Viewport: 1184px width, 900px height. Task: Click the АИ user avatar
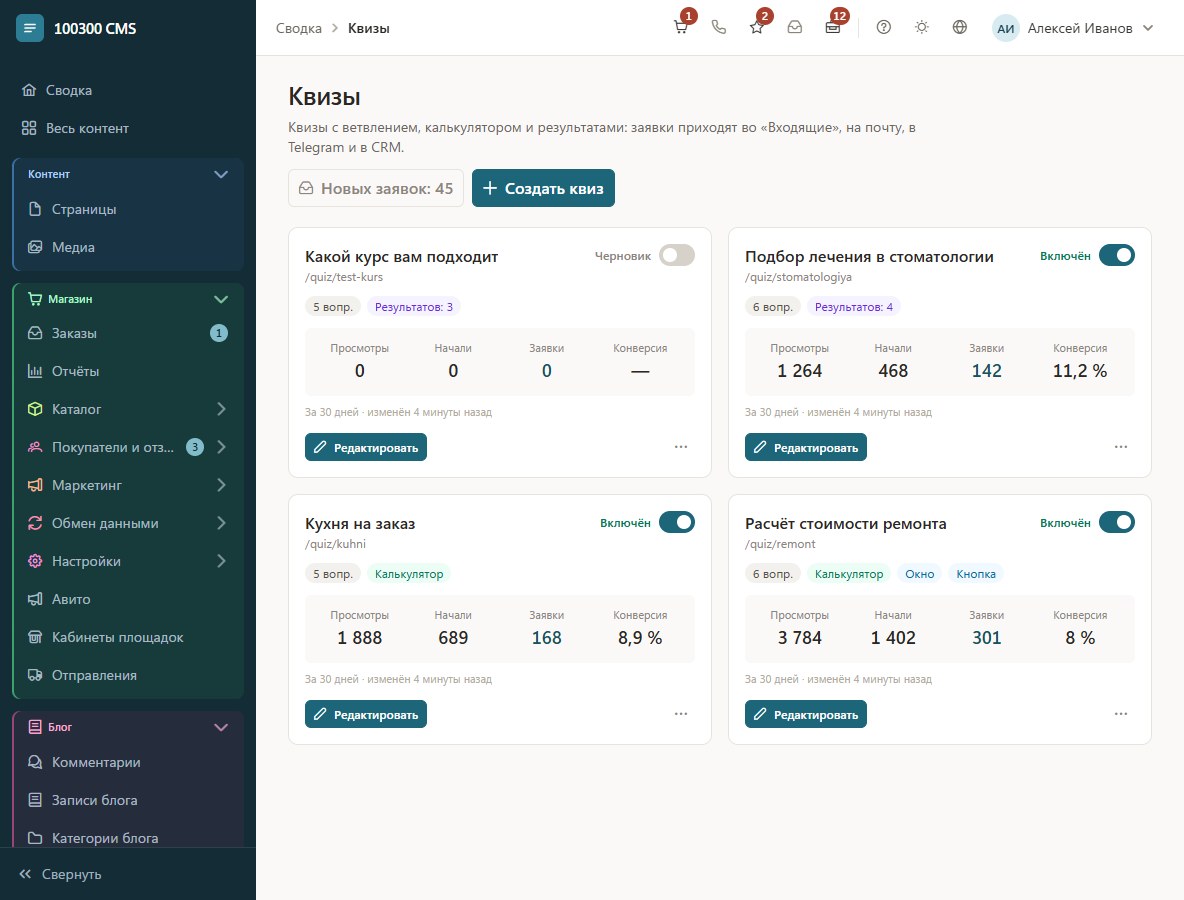click(1005, 29)
